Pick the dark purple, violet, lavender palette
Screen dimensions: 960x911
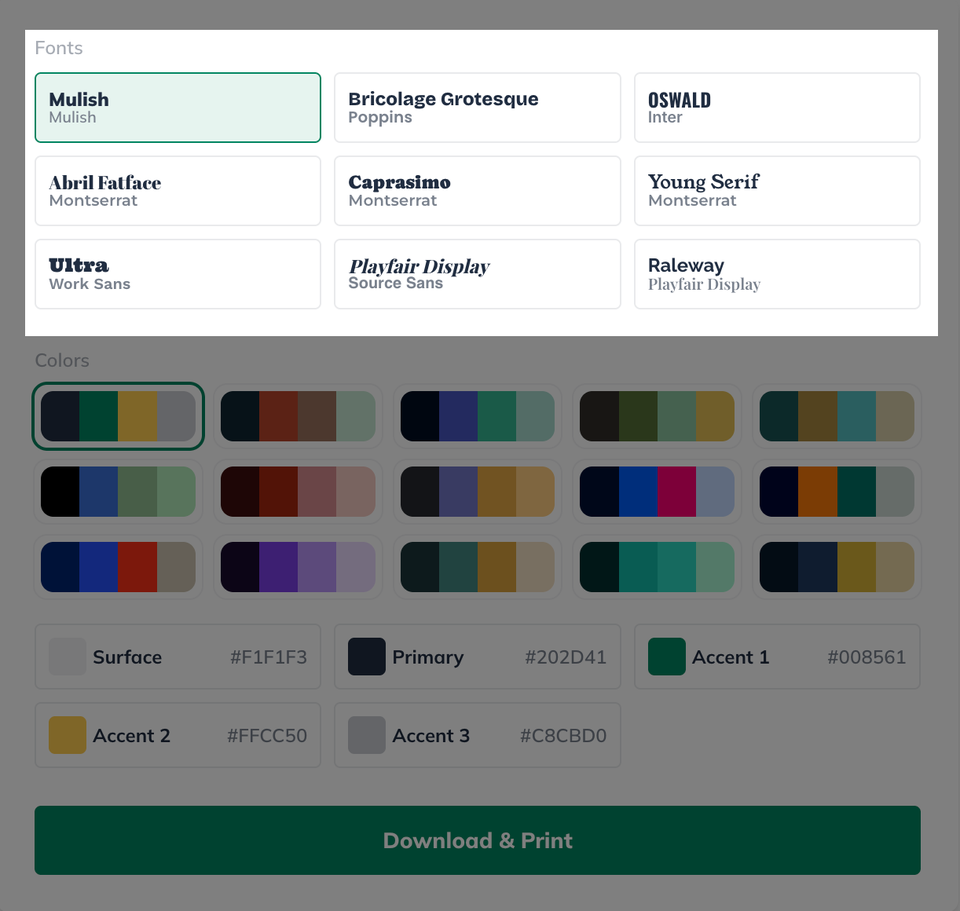coord(298,567)
